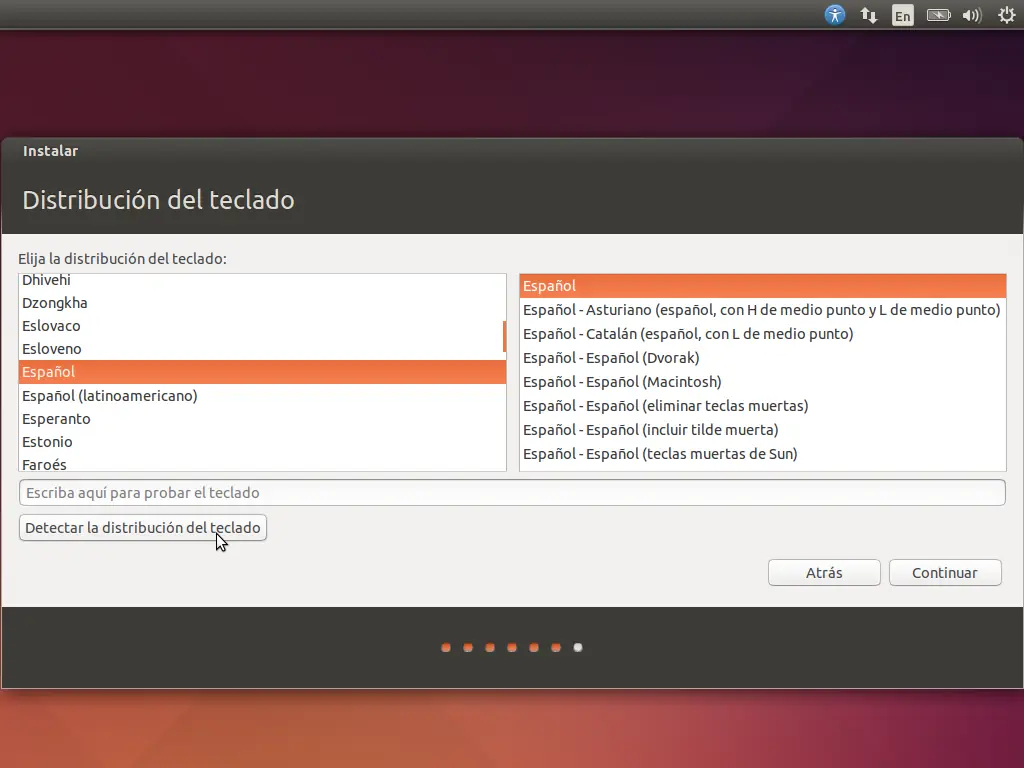
Task: Open the accessibility menu icon
Action: pyautogui.click(x=835, y=15)
